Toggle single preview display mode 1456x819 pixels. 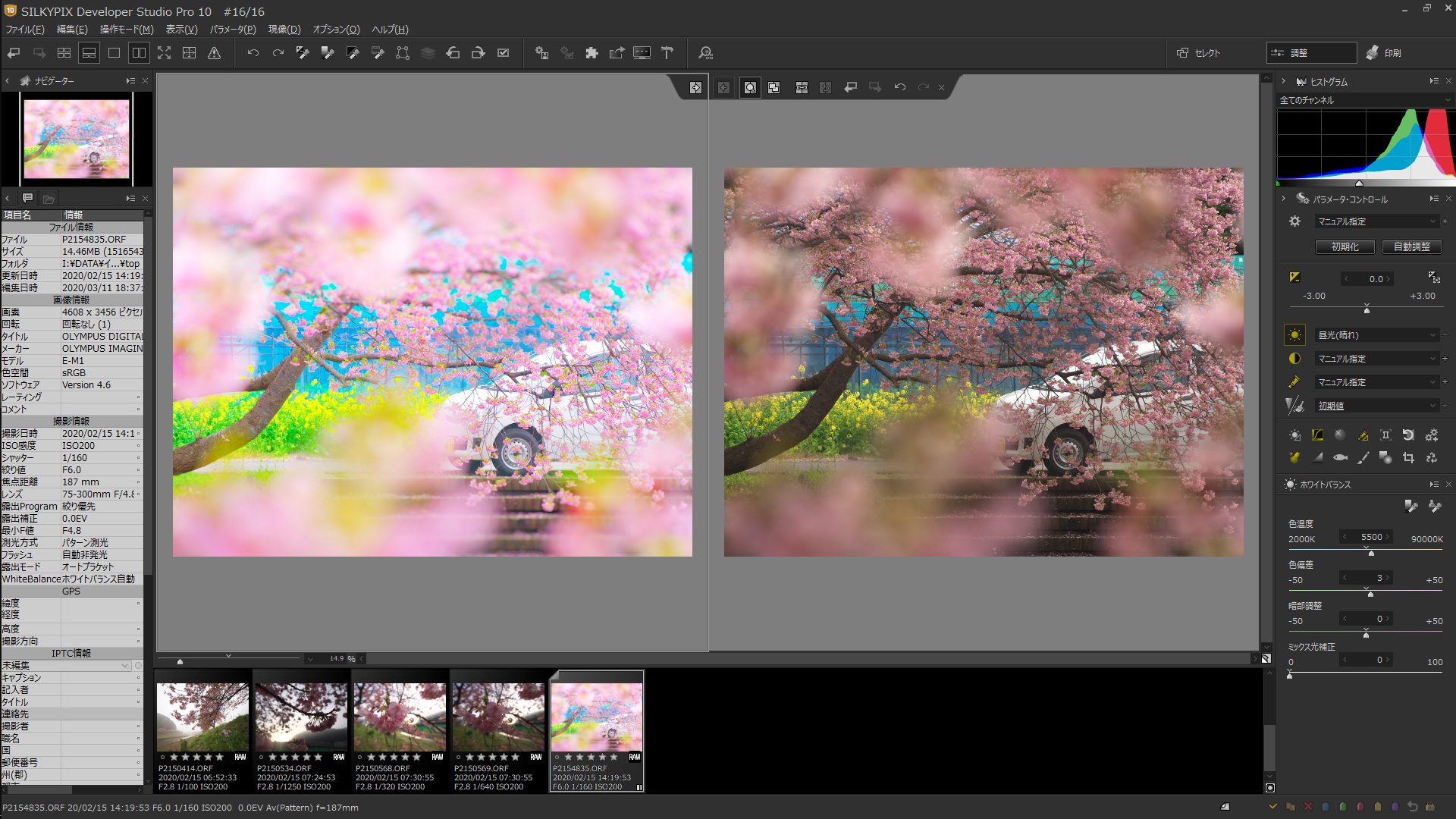pyautogui.click(x=114, y=53)
